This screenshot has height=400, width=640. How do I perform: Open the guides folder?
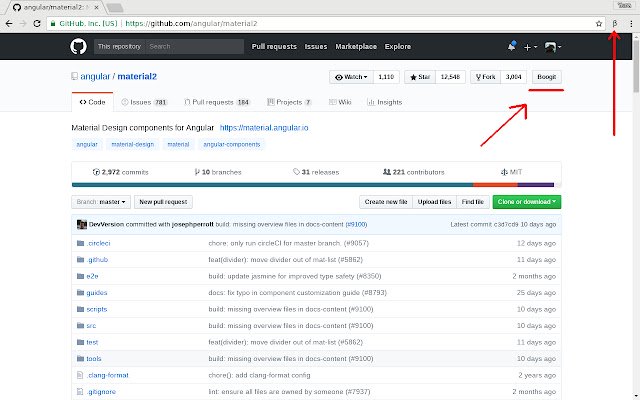[97, 293]
